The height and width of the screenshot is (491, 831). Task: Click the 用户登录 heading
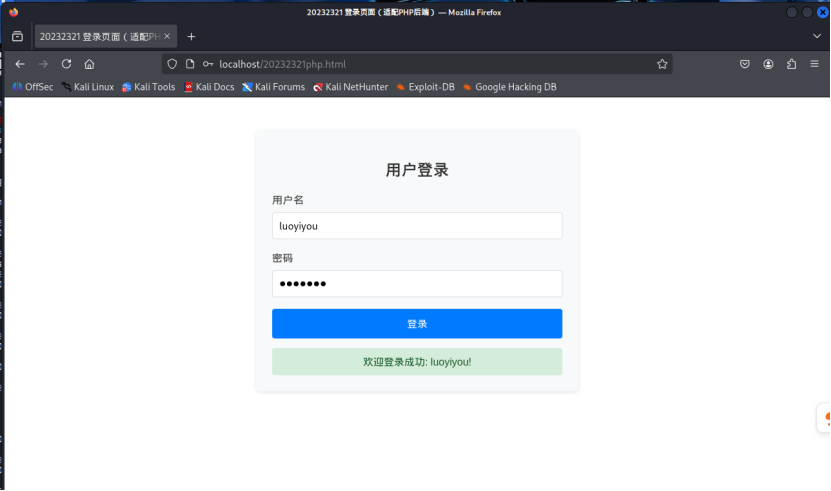tap(417, 170)
